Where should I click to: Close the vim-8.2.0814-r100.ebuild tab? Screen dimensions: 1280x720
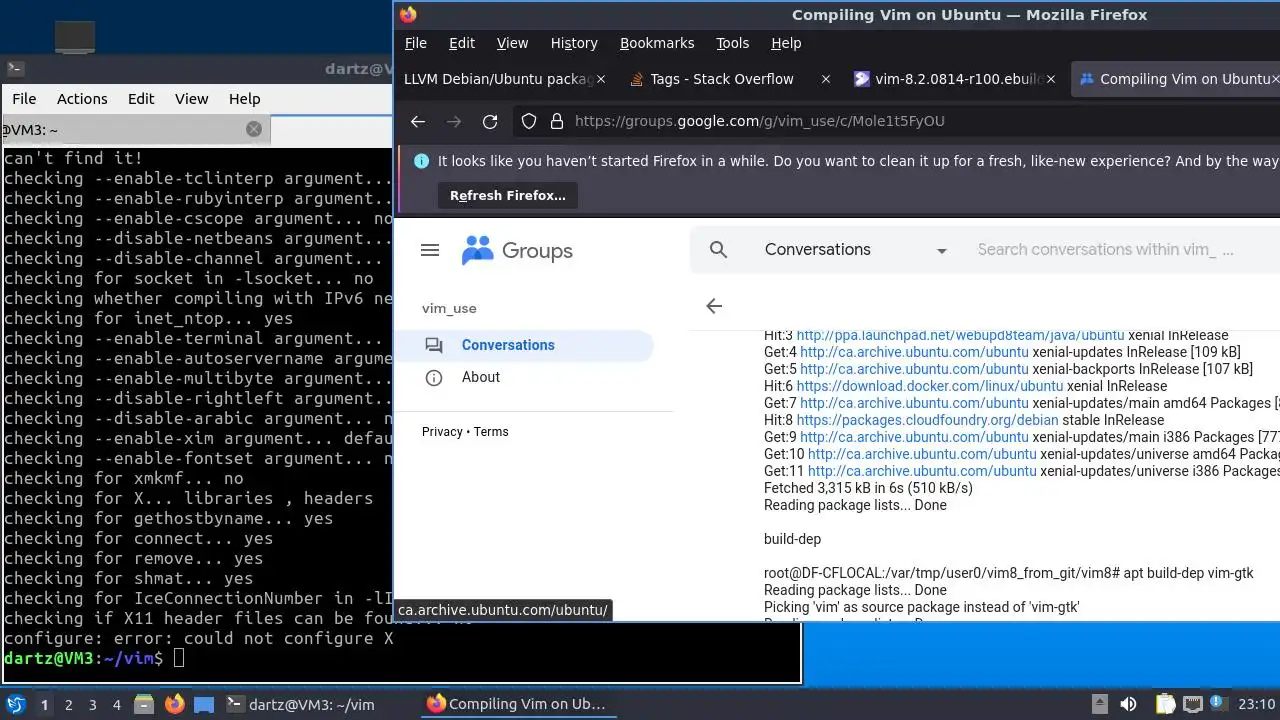click(1050, 79)
